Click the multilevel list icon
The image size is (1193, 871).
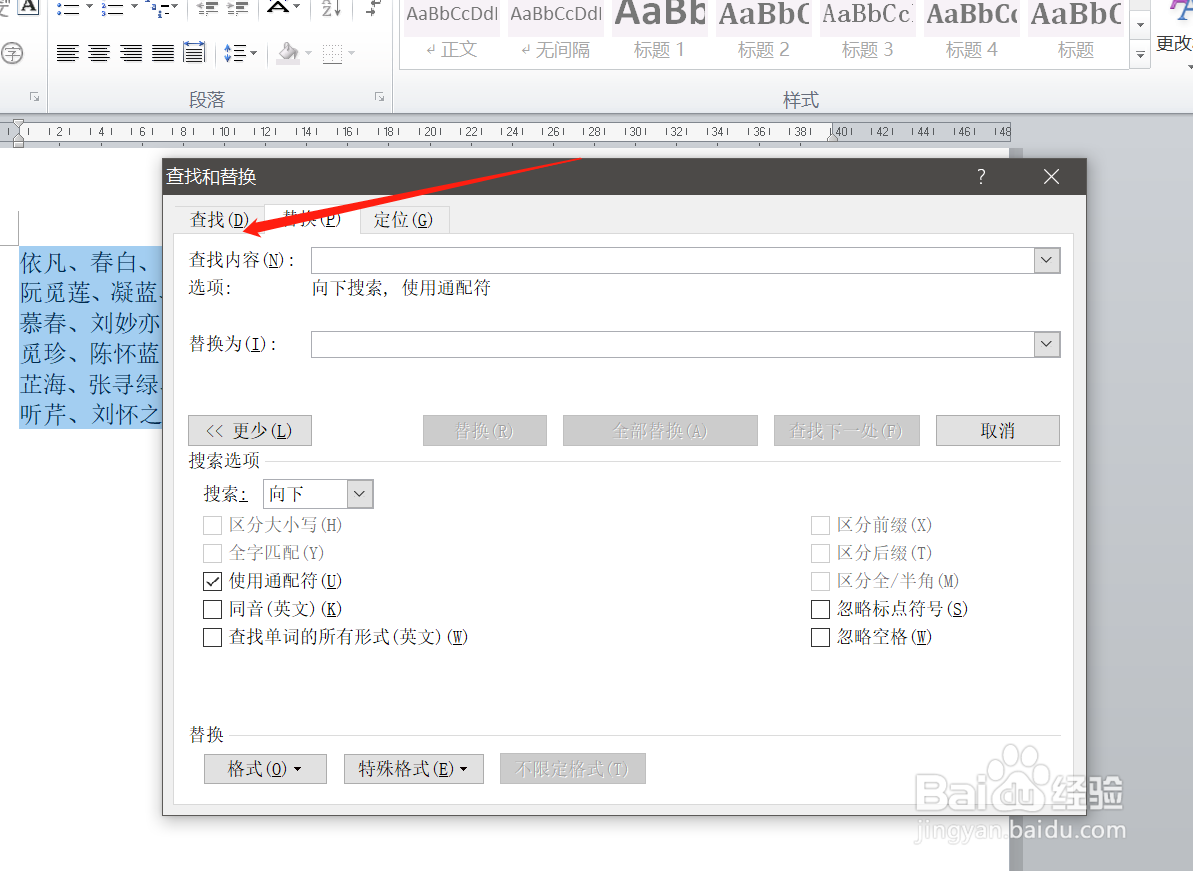coord(157,8)
